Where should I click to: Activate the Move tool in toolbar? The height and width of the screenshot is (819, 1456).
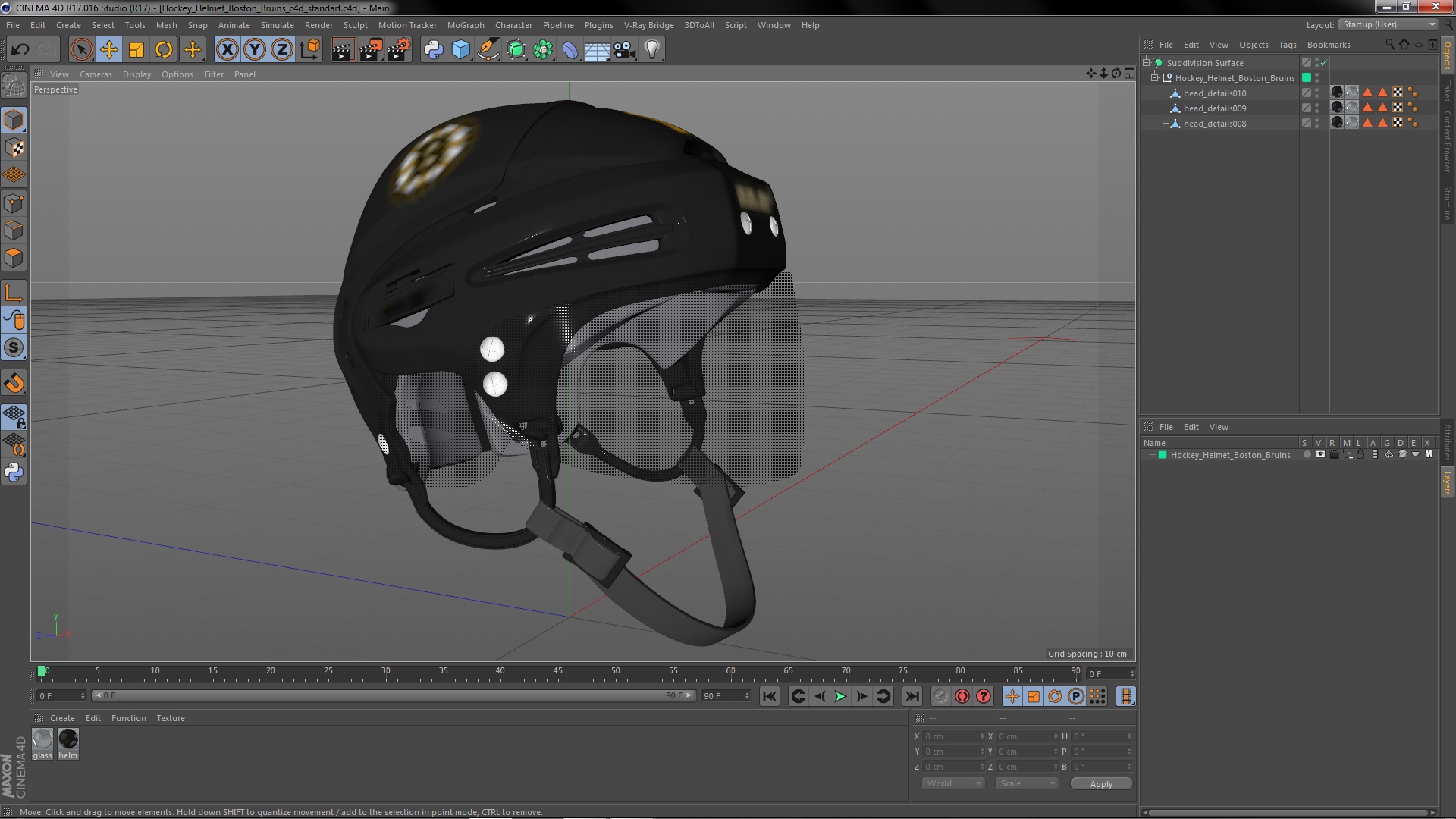108,50
